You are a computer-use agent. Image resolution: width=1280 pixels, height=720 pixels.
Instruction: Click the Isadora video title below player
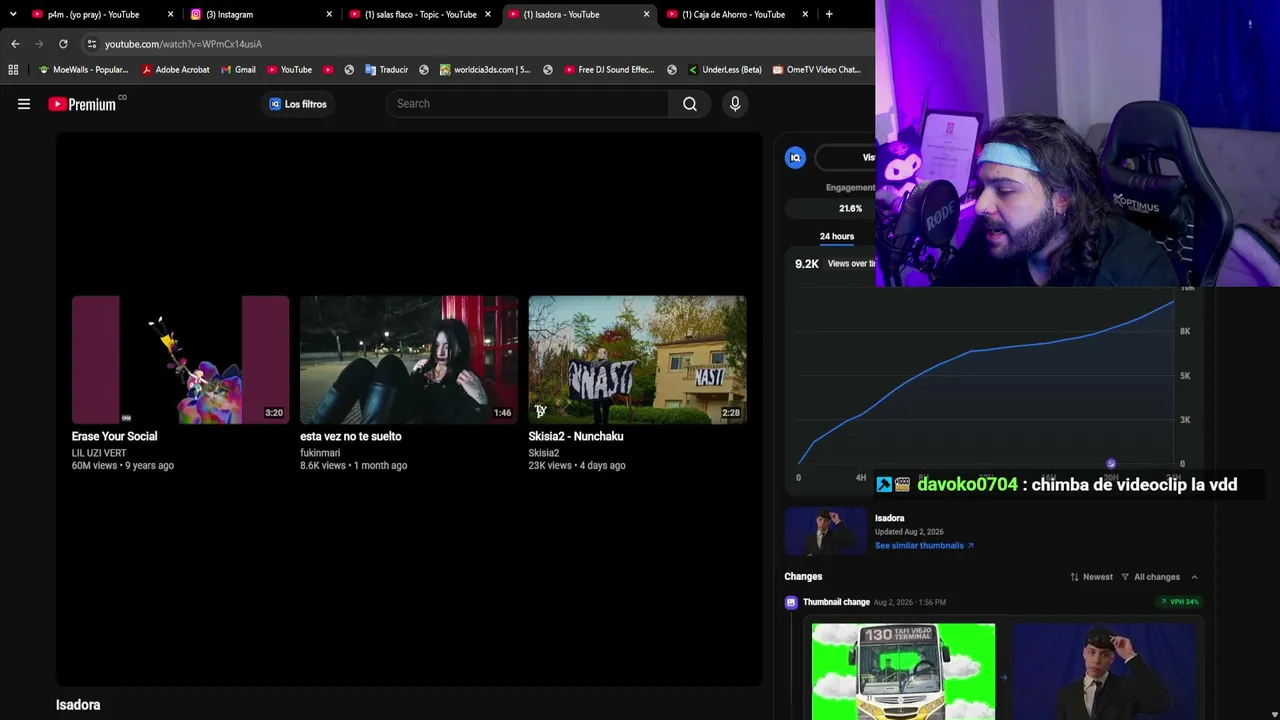[x=78, y=705]
